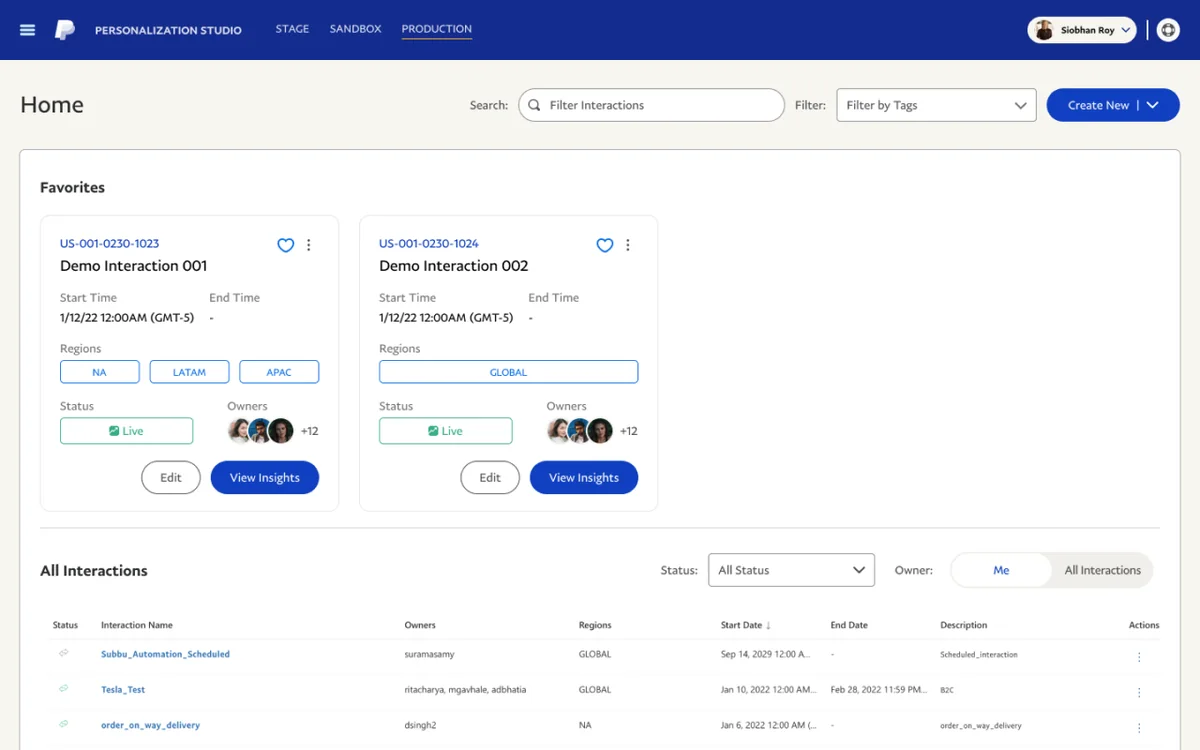Unfavorite Demo Interaction 002 heart icon

[605, 245]
